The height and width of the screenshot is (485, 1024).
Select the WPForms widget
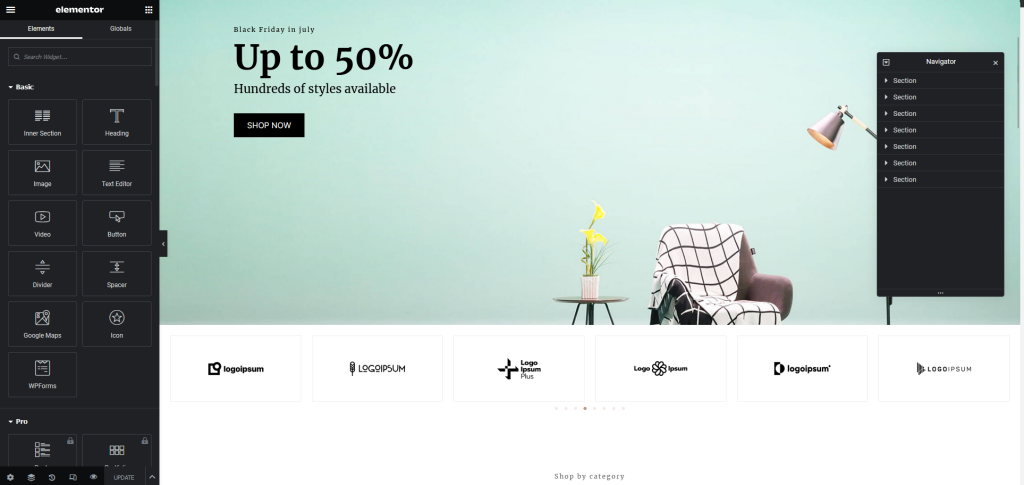(x=42, y=375)
